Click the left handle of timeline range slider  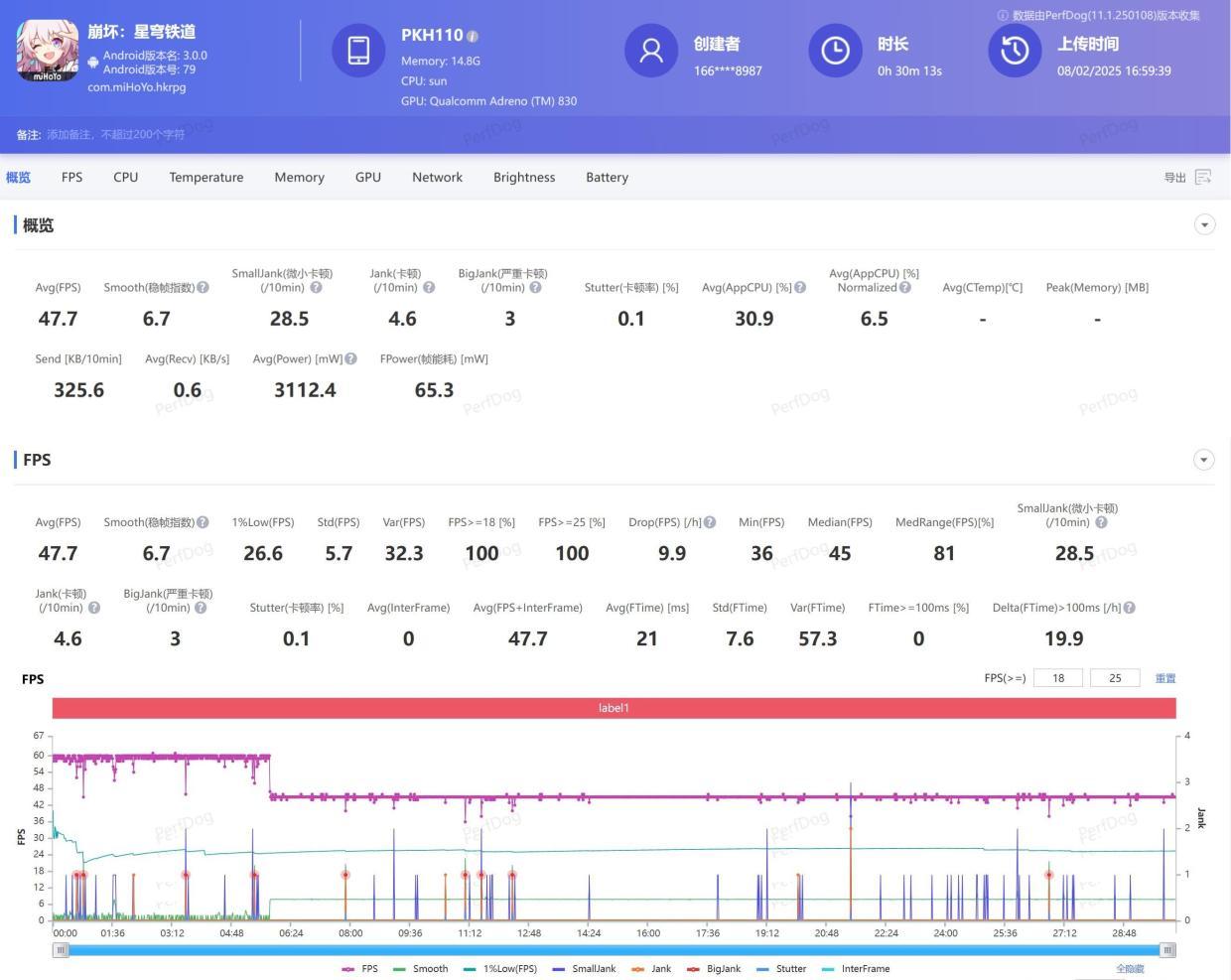point(61,950)
